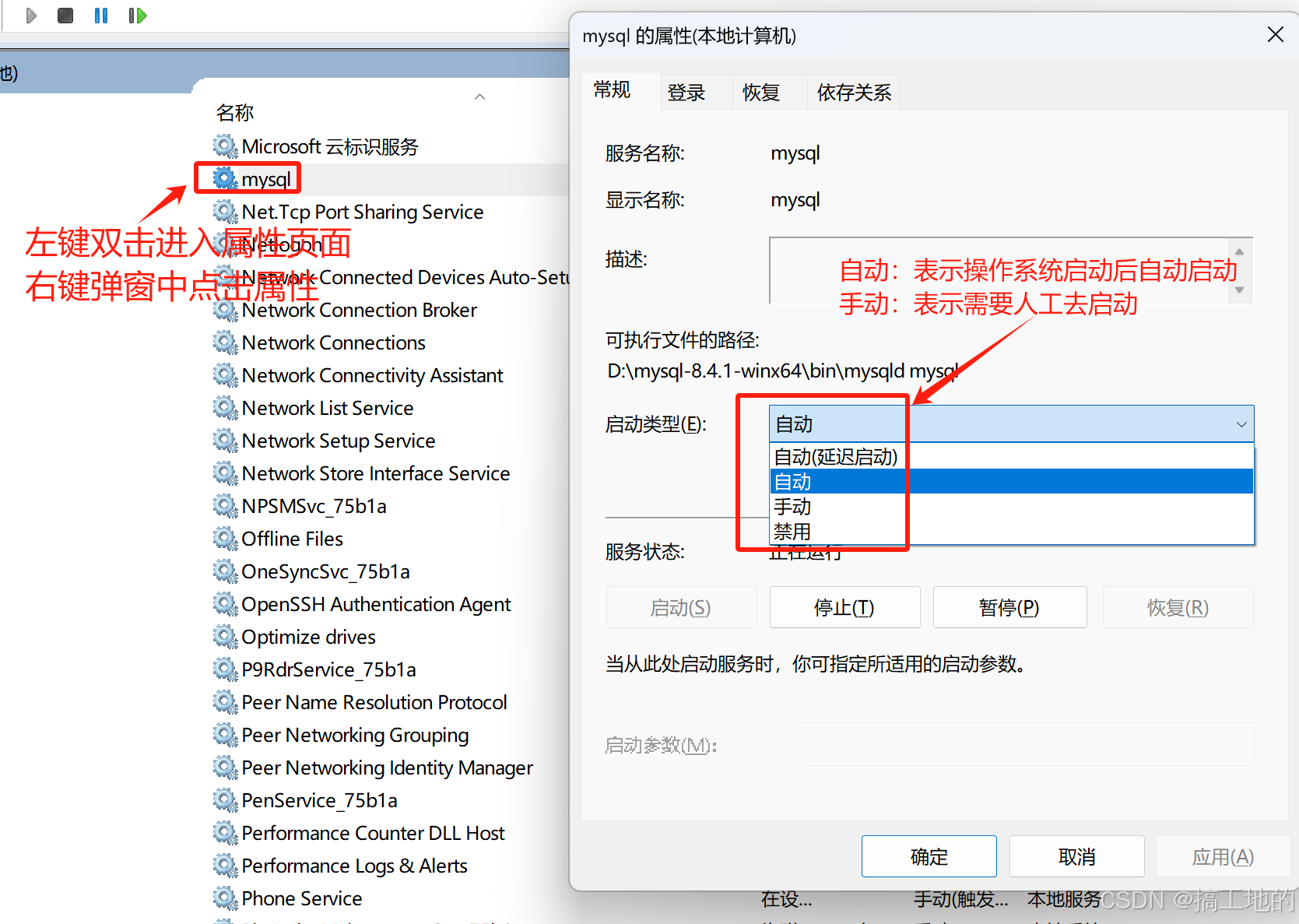Stop the service using the stop toolbar icon
This screenshot has height=924, width=1299.
tap(65, 15)
